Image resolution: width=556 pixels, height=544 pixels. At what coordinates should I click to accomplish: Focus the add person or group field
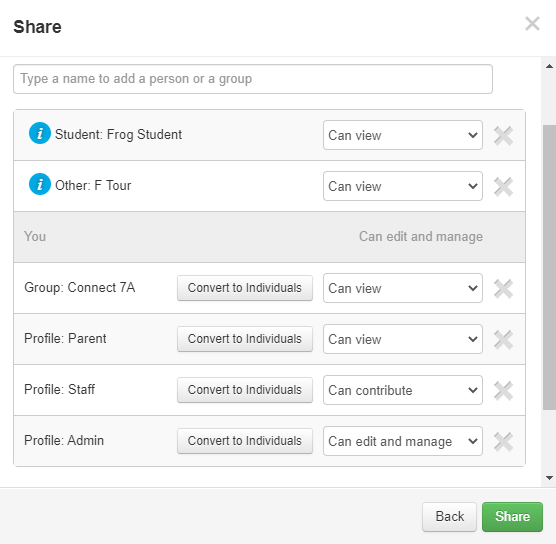pos(253,79)
